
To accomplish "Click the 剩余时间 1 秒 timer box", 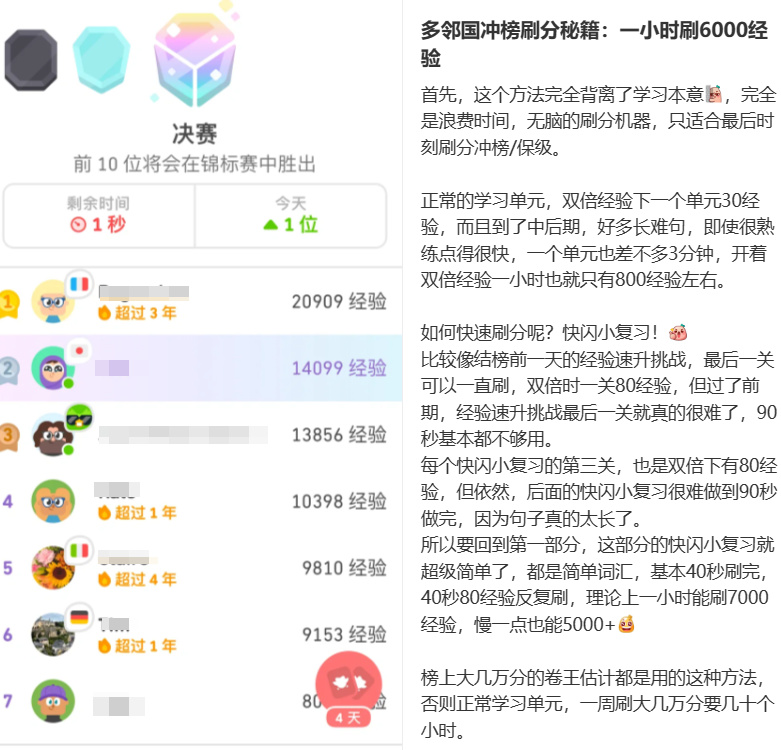I will (x=99, y=215).
